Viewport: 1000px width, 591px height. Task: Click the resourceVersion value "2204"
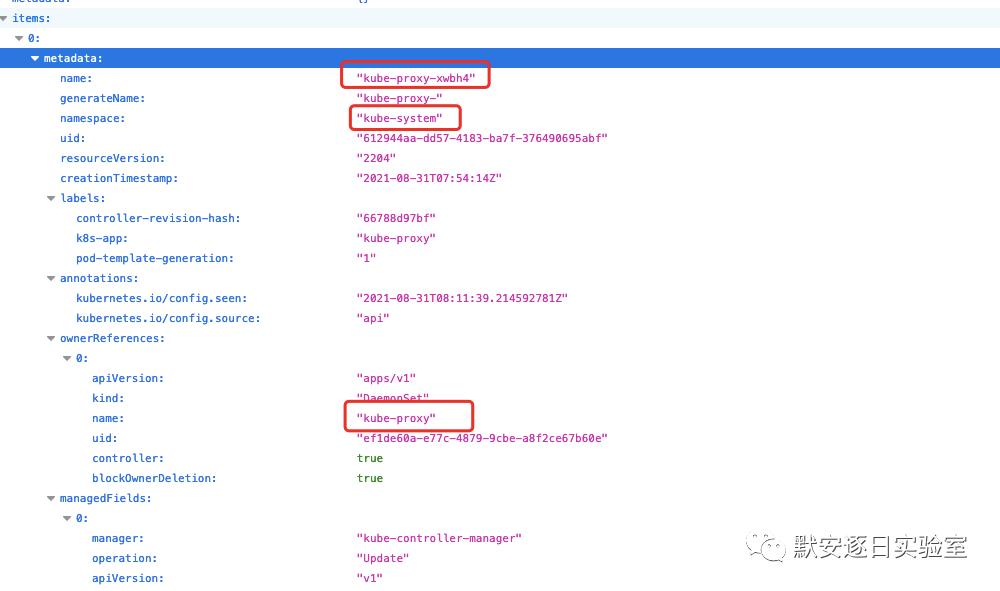[376, 158]
